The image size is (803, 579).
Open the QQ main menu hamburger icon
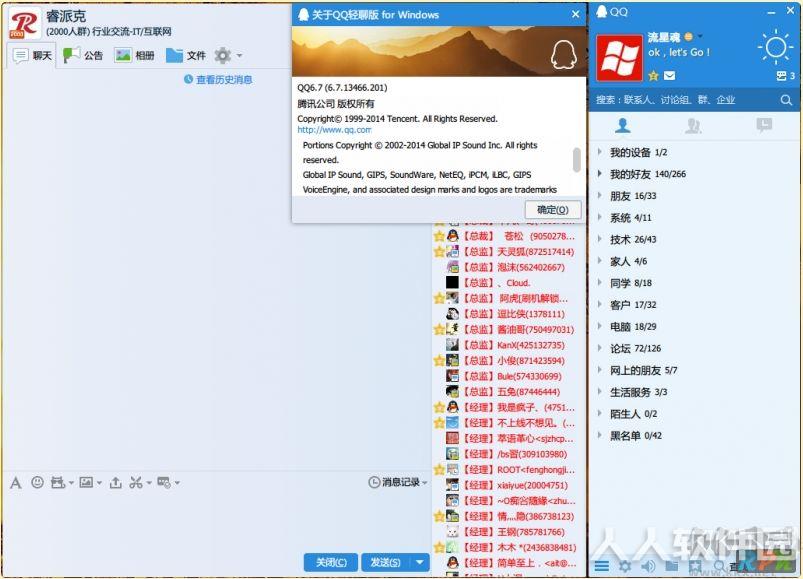pos(602,566)
